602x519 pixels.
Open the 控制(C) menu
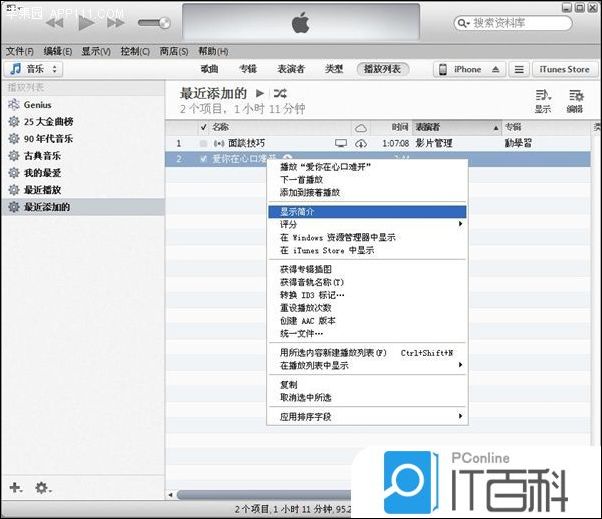135,51
